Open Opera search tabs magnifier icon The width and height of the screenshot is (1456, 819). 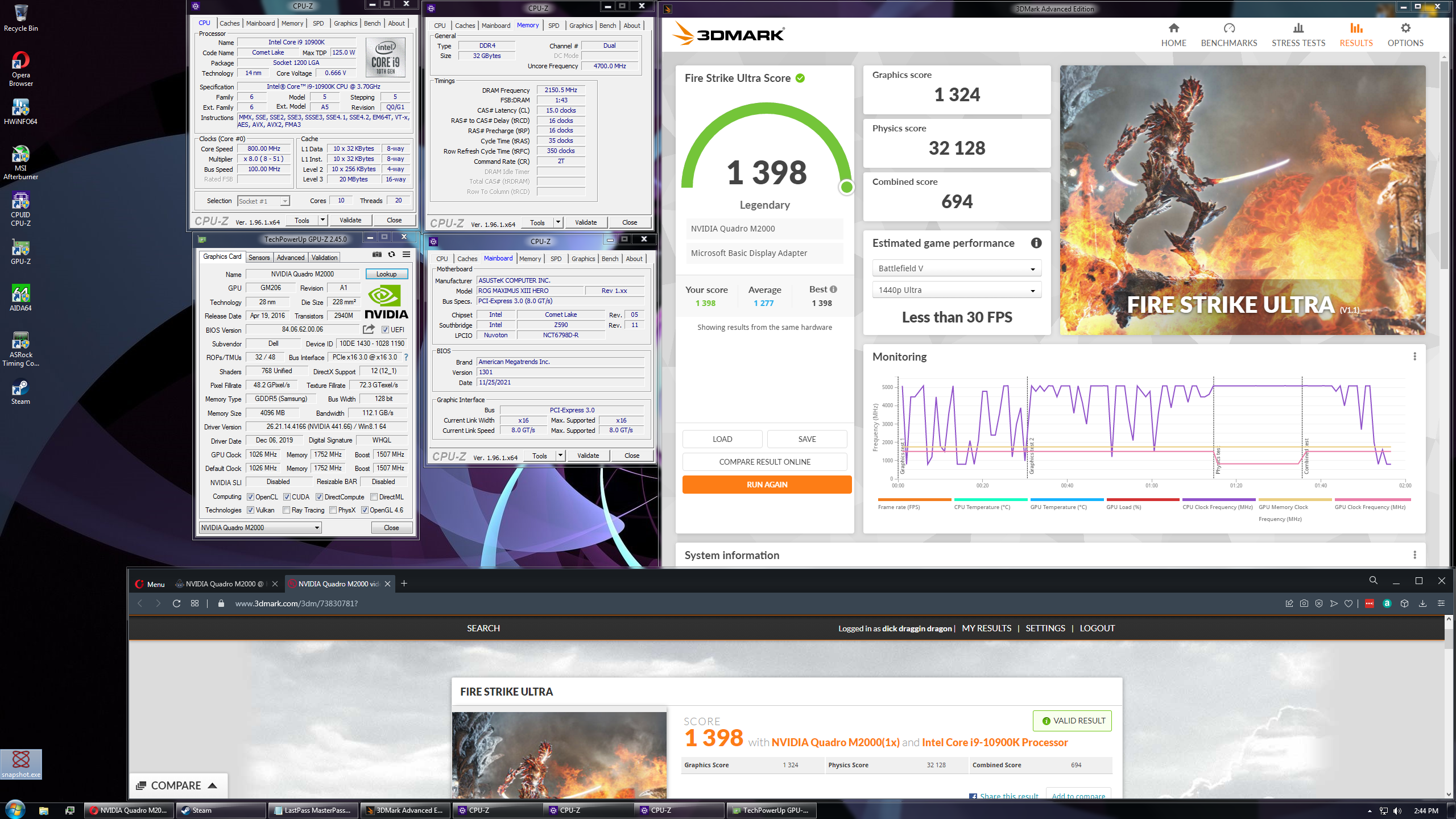coord(1373,581)
